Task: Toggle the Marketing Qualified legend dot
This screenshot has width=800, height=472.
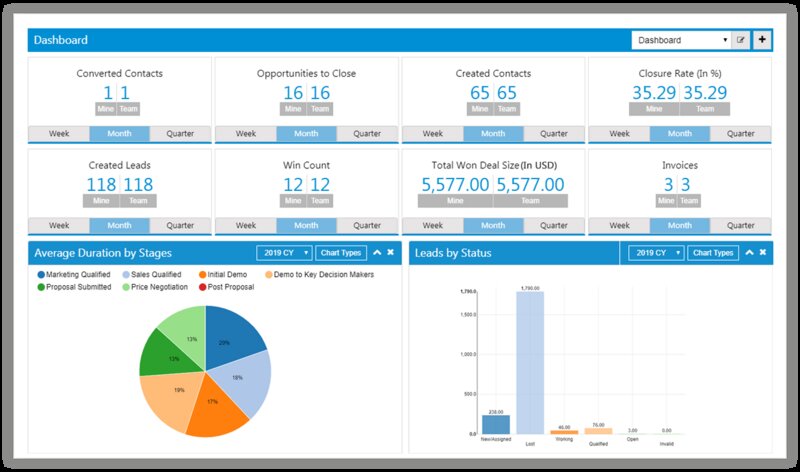Action: [x=41, y=274]
